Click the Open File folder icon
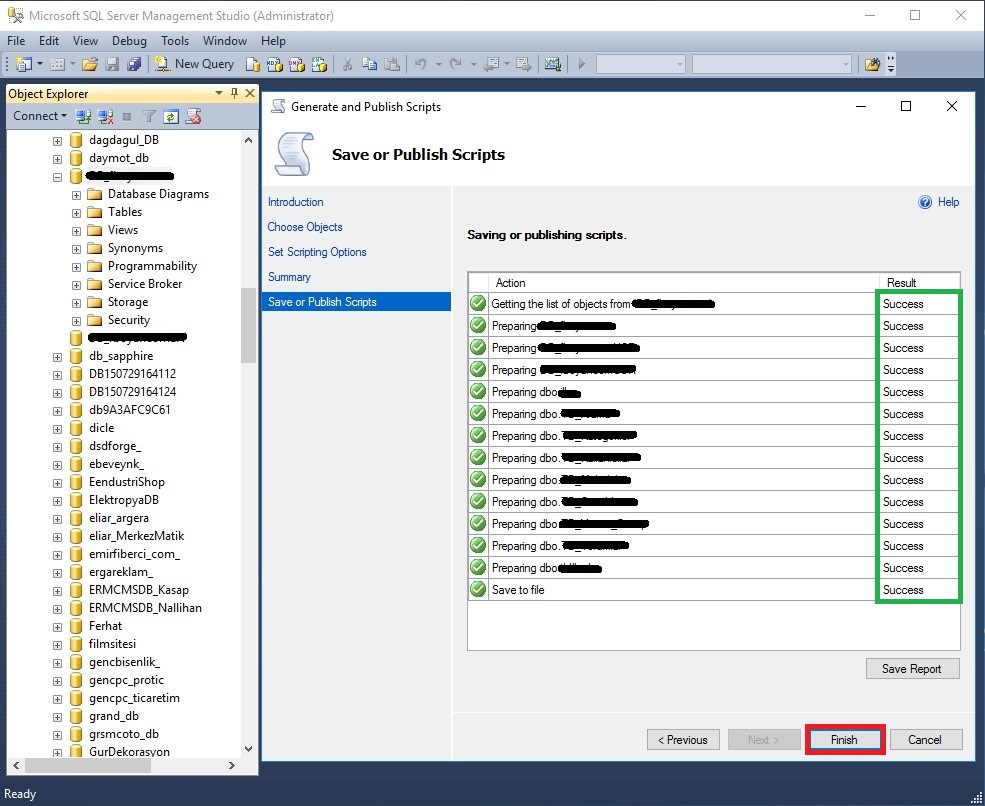This screenshot has width=985, height=806. pyautogui.click(x=90, y=63)
